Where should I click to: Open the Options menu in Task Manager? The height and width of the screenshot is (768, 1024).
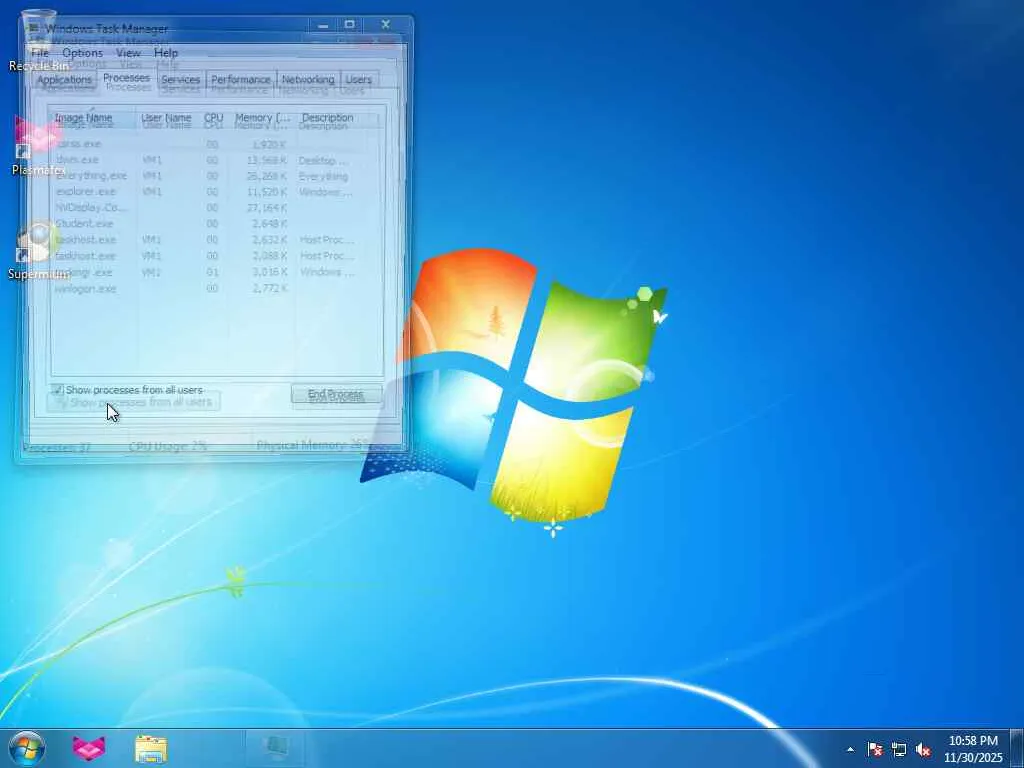[x=82, y=53]
